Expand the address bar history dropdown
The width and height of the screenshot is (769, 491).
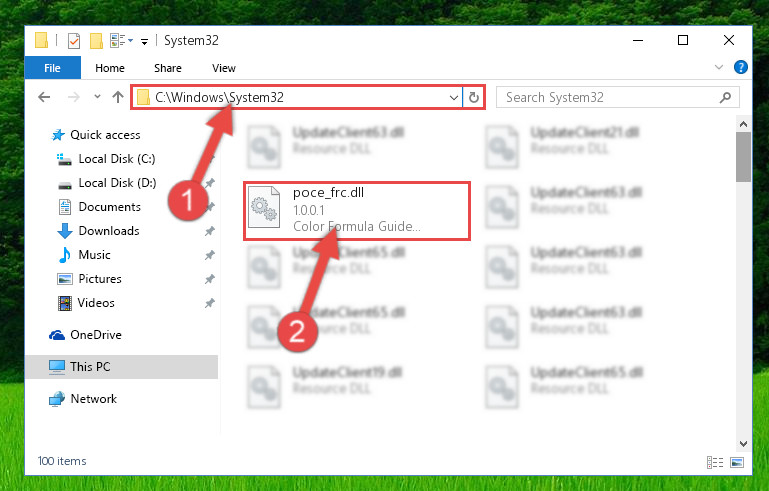(x=454, y=98)
